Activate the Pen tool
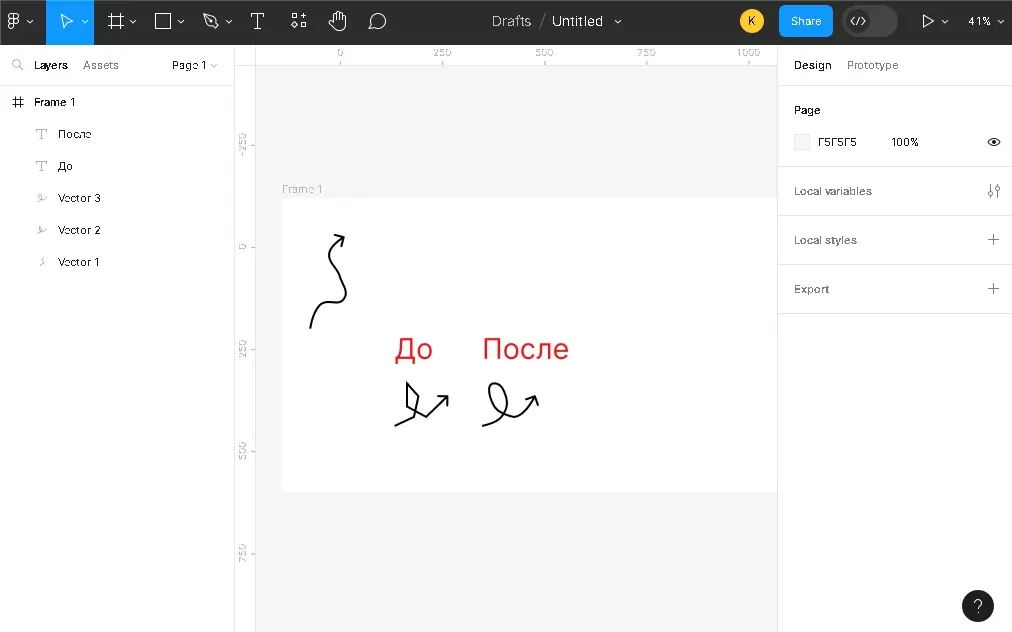The width and height of the screenshot is (1012, 632). pyautogui.click(x=210, y=21)
